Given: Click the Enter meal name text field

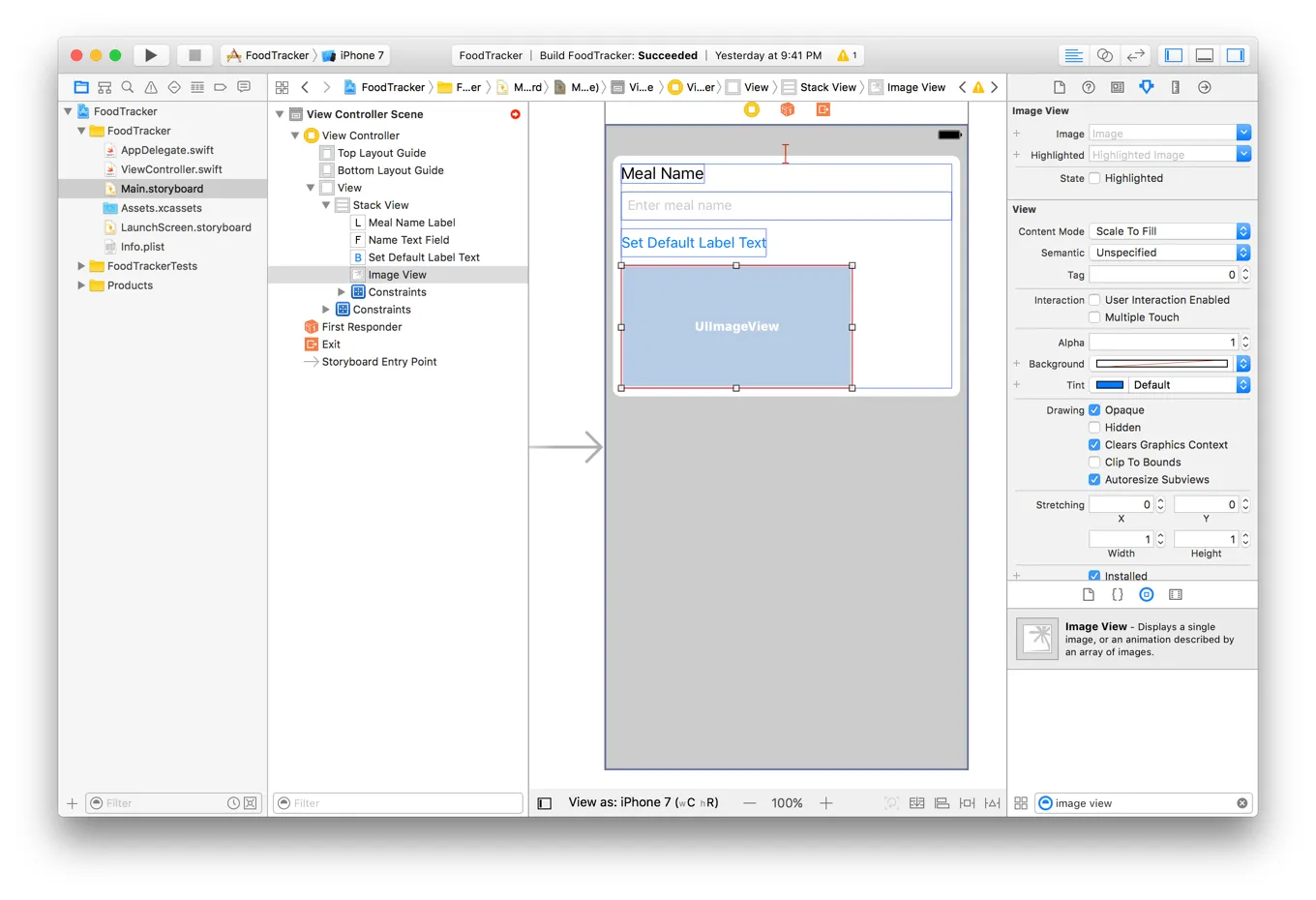Looking at the screenshot, I should point(786,205).
